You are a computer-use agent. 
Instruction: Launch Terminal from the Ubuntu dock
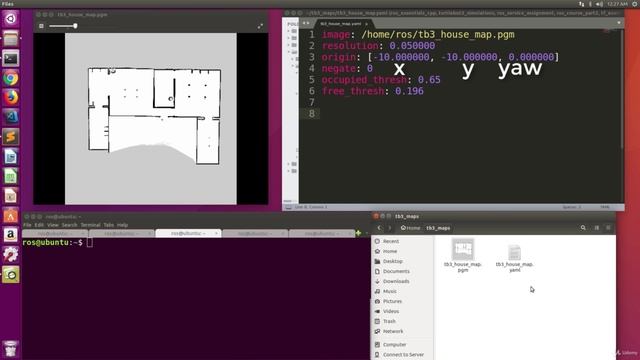tap(11, 59)
